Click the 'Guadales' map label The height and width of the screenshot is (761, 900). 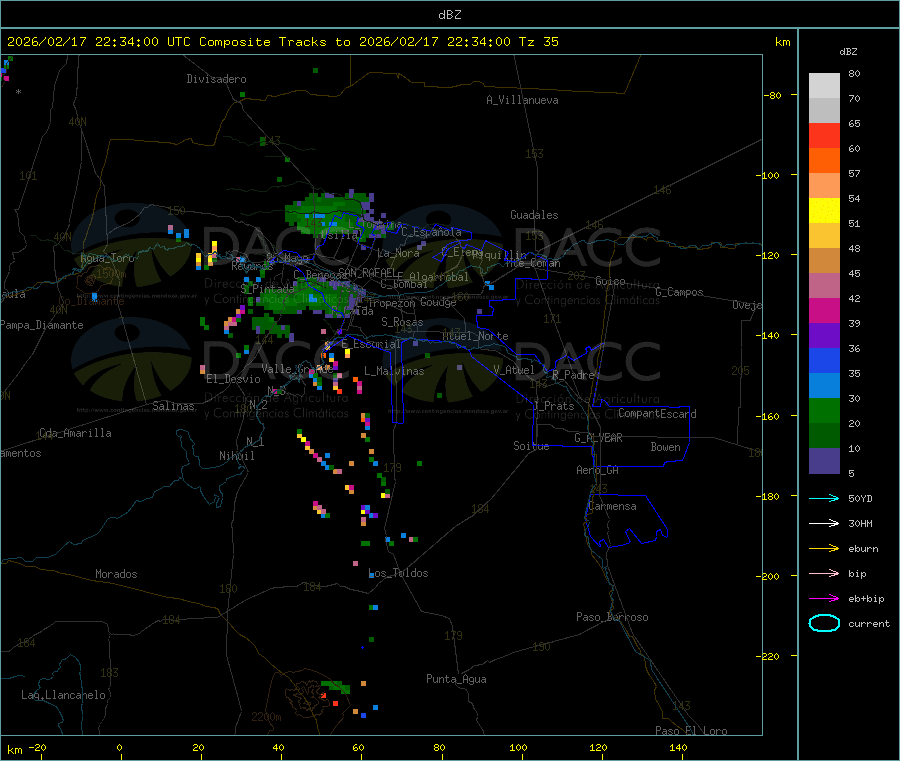point(534,215)
